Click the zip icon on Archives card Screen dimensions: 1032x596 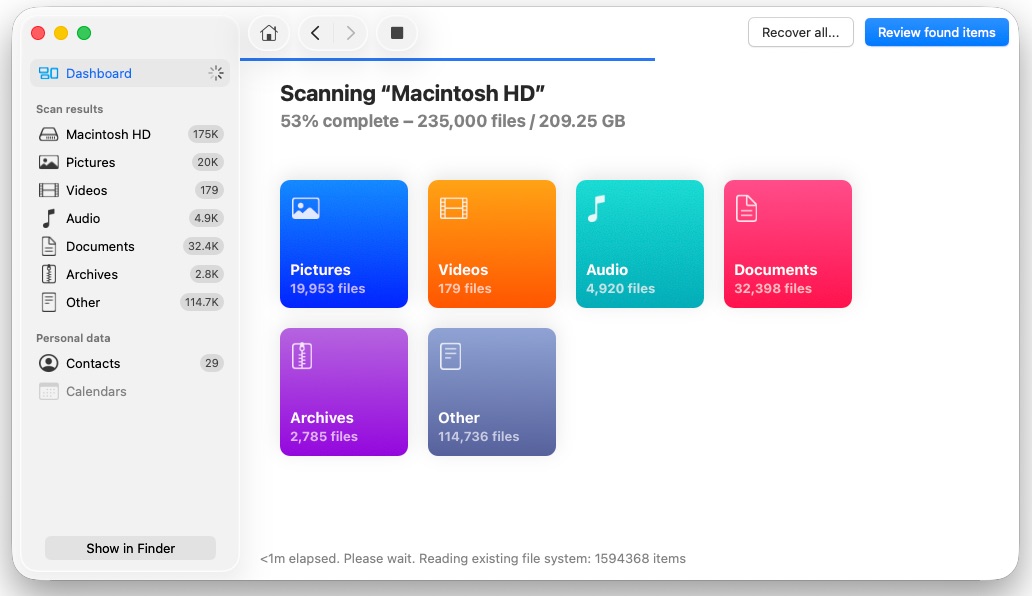(301, 357)
